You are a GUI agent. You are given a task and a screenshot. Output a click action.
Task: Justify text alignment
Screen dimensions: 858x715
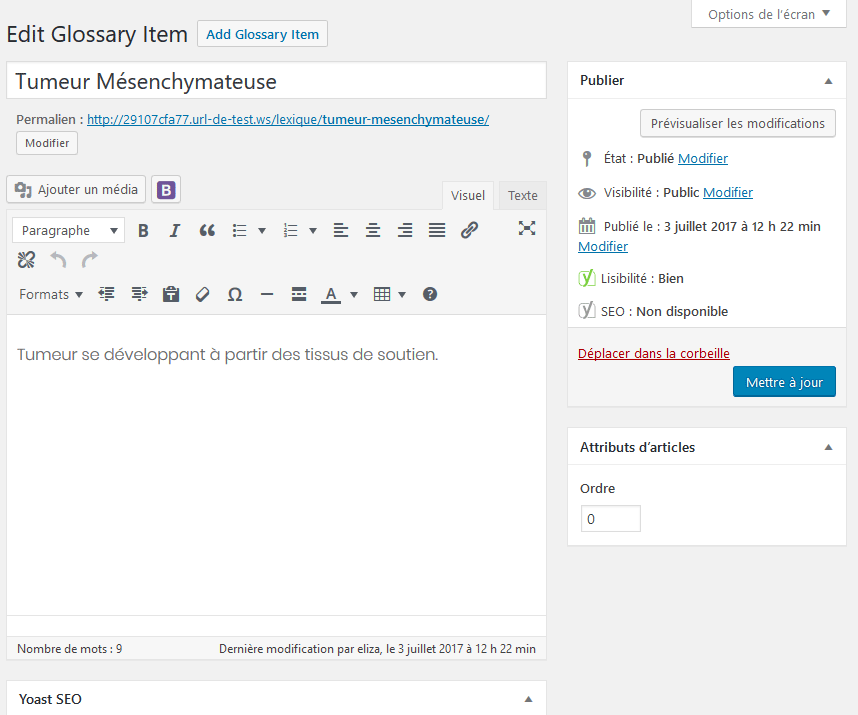pos(437,231)
